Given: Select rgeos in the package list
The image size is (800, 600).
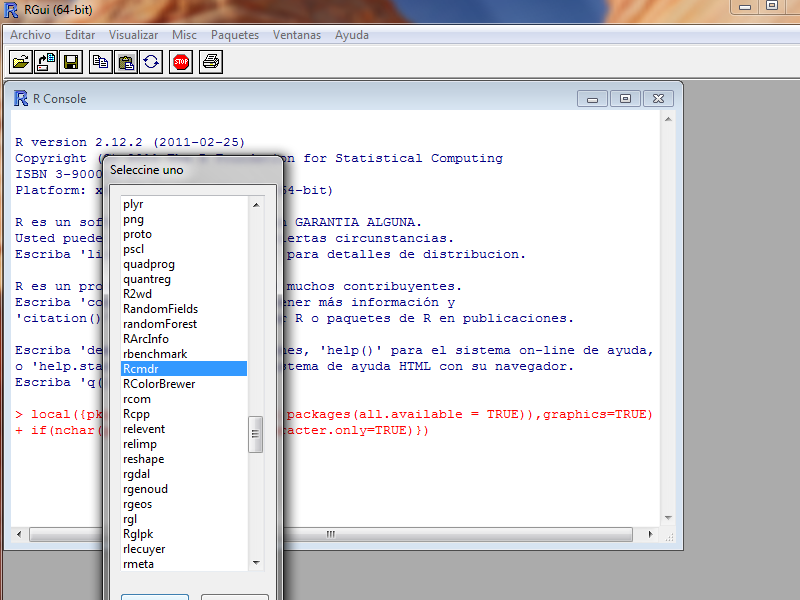Looking at the screenshot, I should pyautogui.click(x=184, y=504).
